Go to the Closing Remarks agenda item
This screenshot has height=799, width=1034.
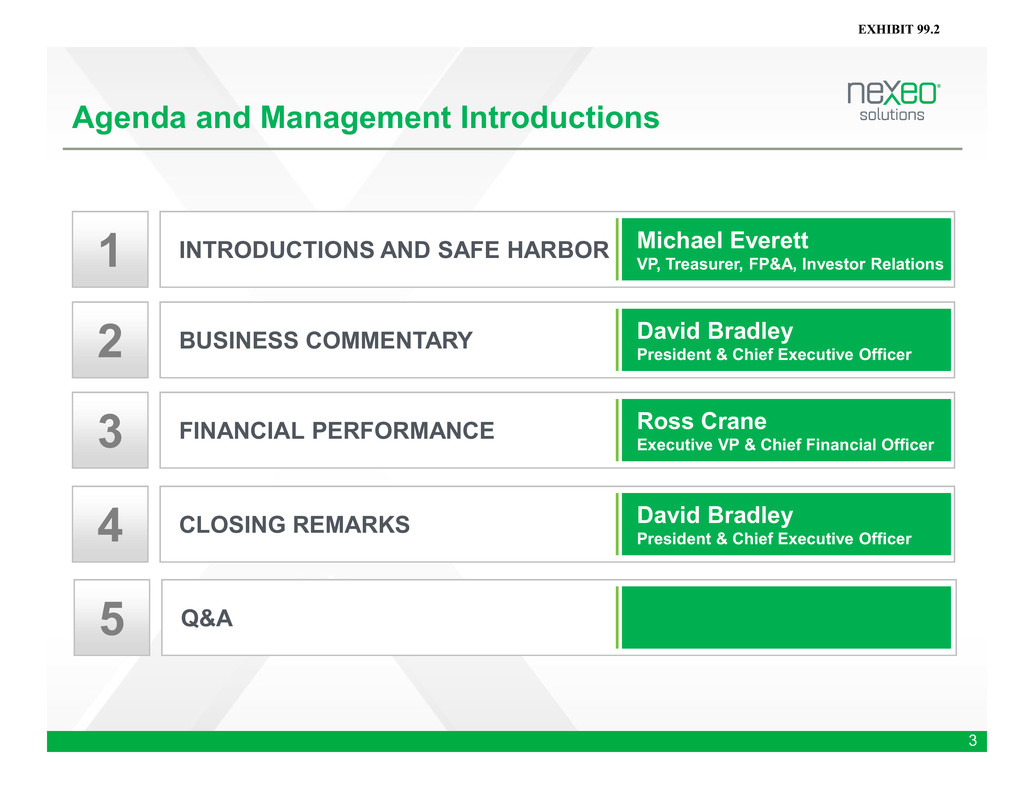(294, 524)
